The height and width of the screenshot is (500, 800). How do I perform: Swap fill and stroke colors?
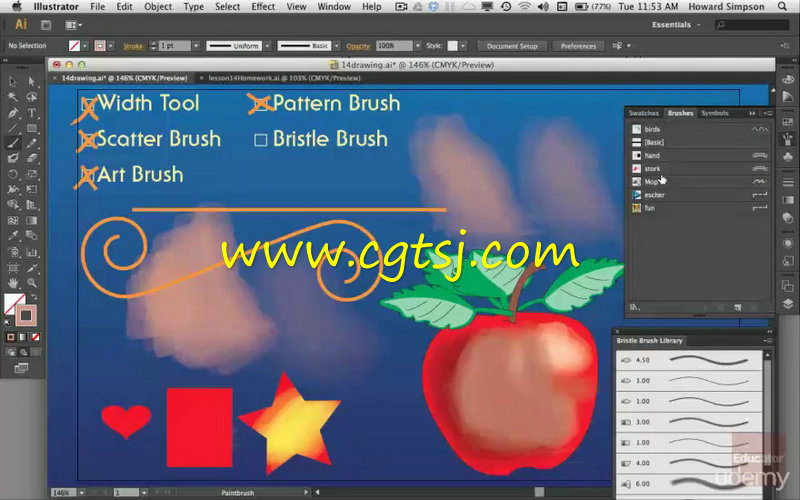34,297
